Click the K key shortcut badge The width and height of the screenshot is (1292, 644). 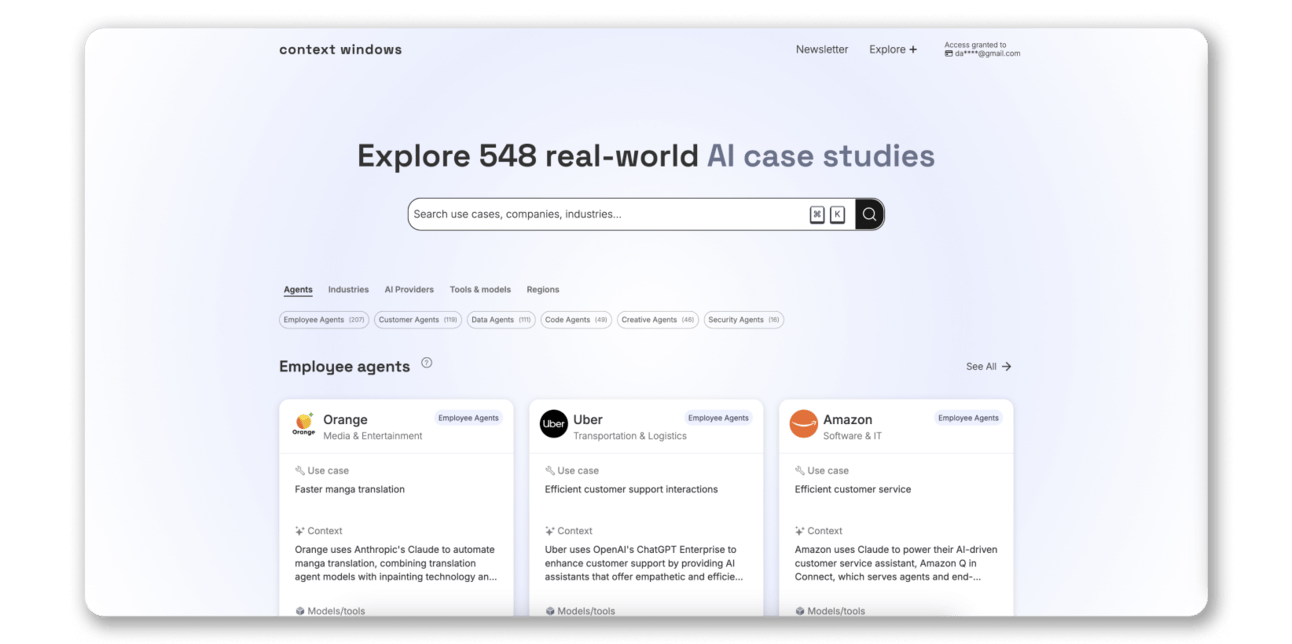pyautogui.click(x=837, y=214)
